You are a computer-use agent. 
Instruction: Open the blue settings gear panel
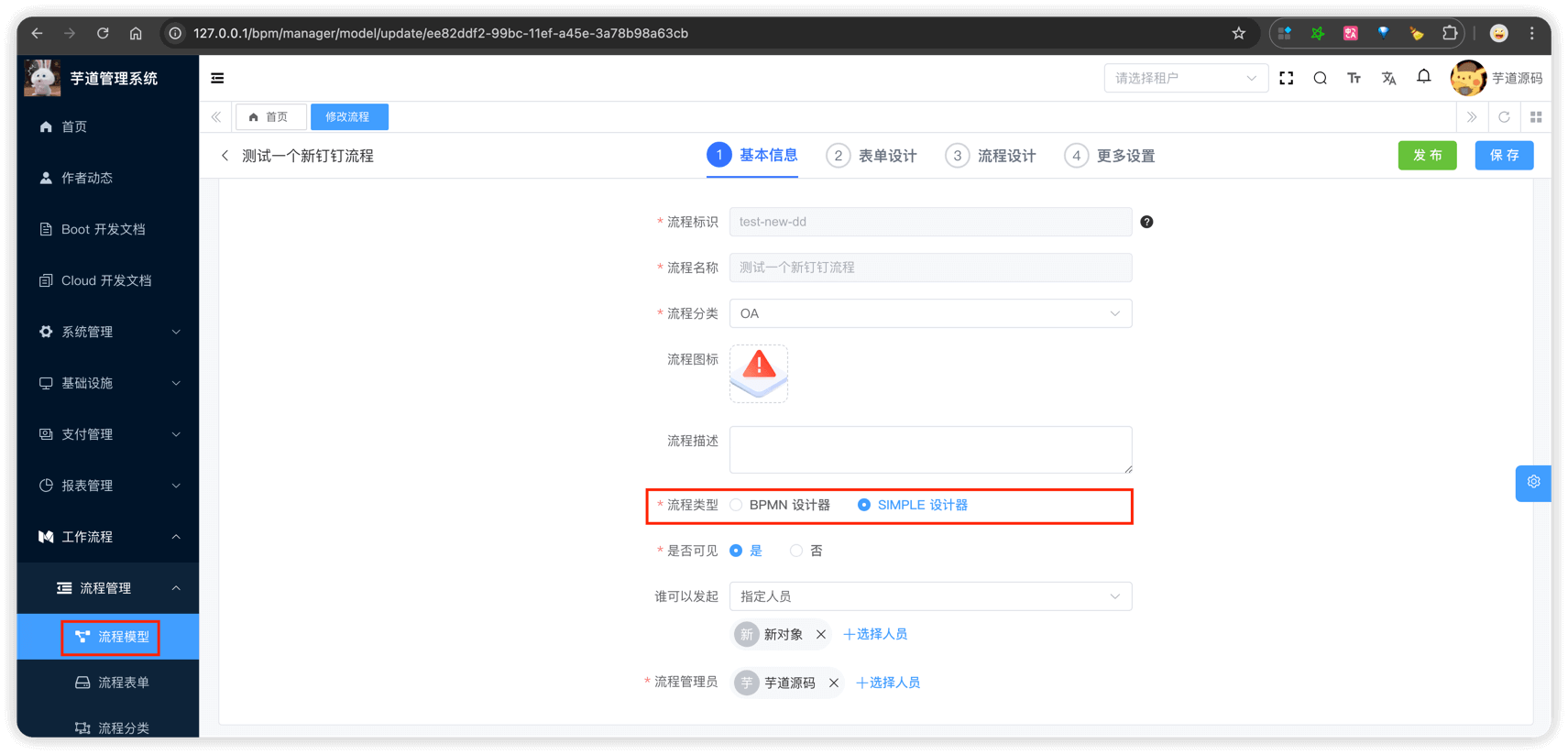coord(1533,482)
